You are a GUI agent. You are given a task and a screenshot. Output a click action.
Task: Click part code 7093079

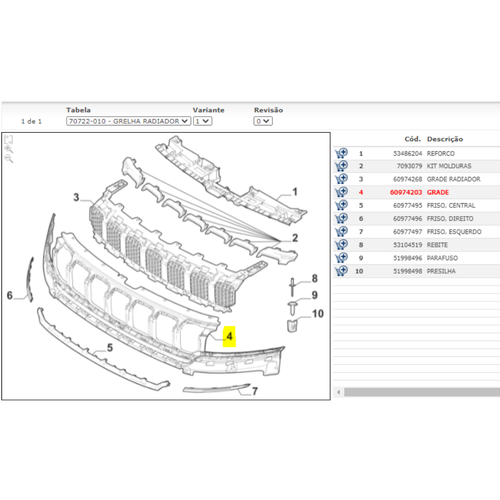pyautogui.click(x=409, y=166)
